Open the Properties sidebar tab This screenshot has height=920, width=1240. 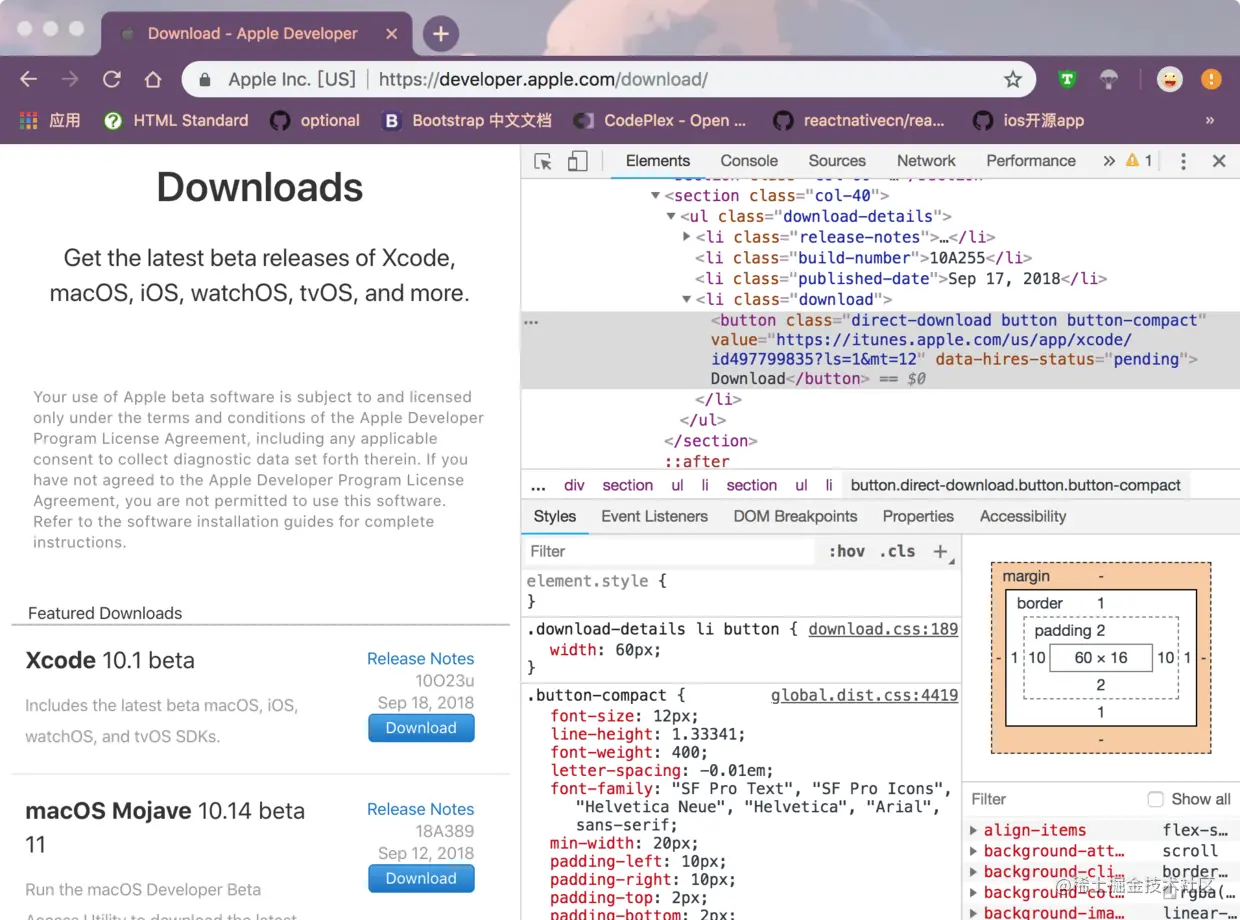[918, 517]
